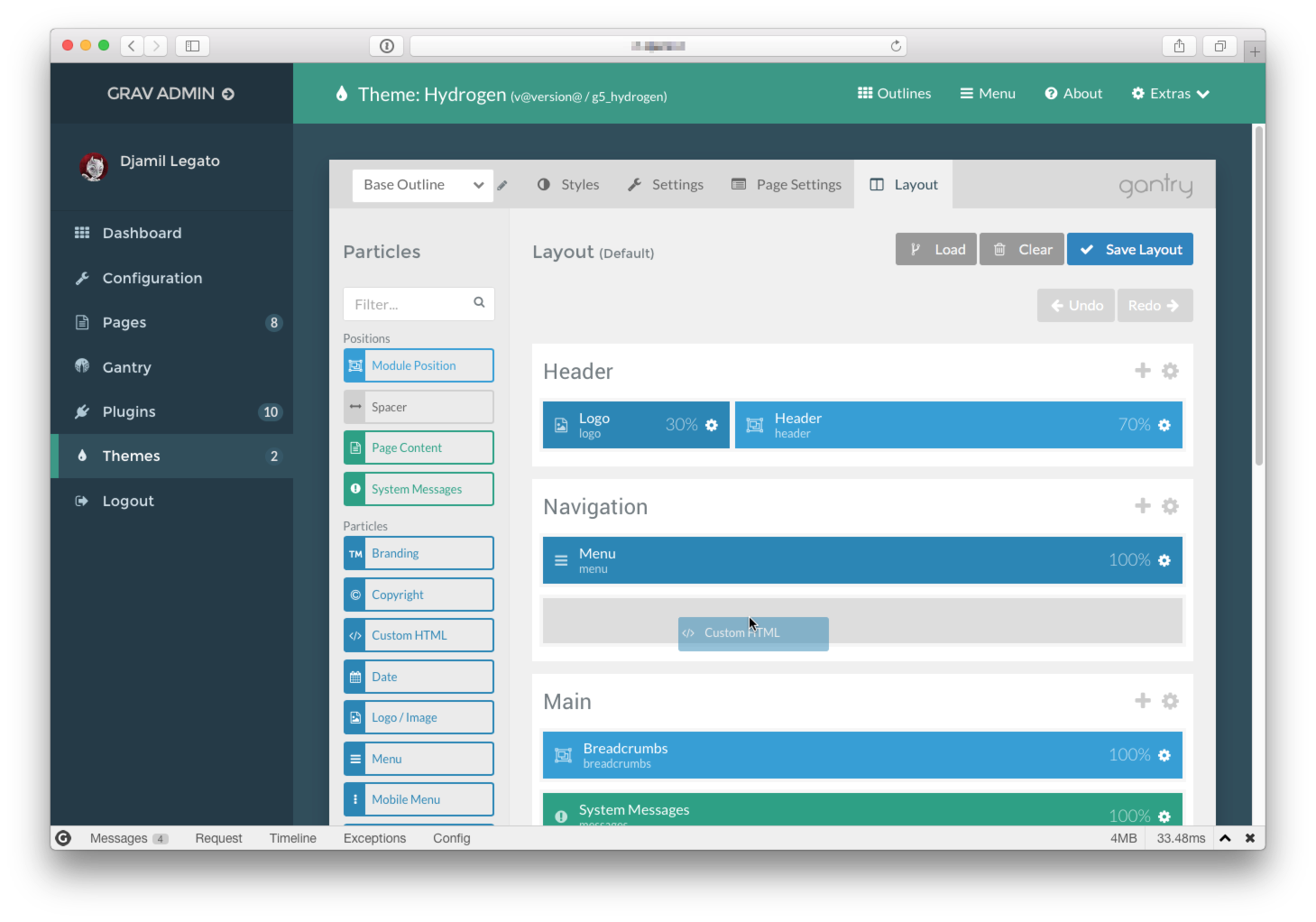
Task: Open settings gear for Logo particle
Action: (712, 425)
